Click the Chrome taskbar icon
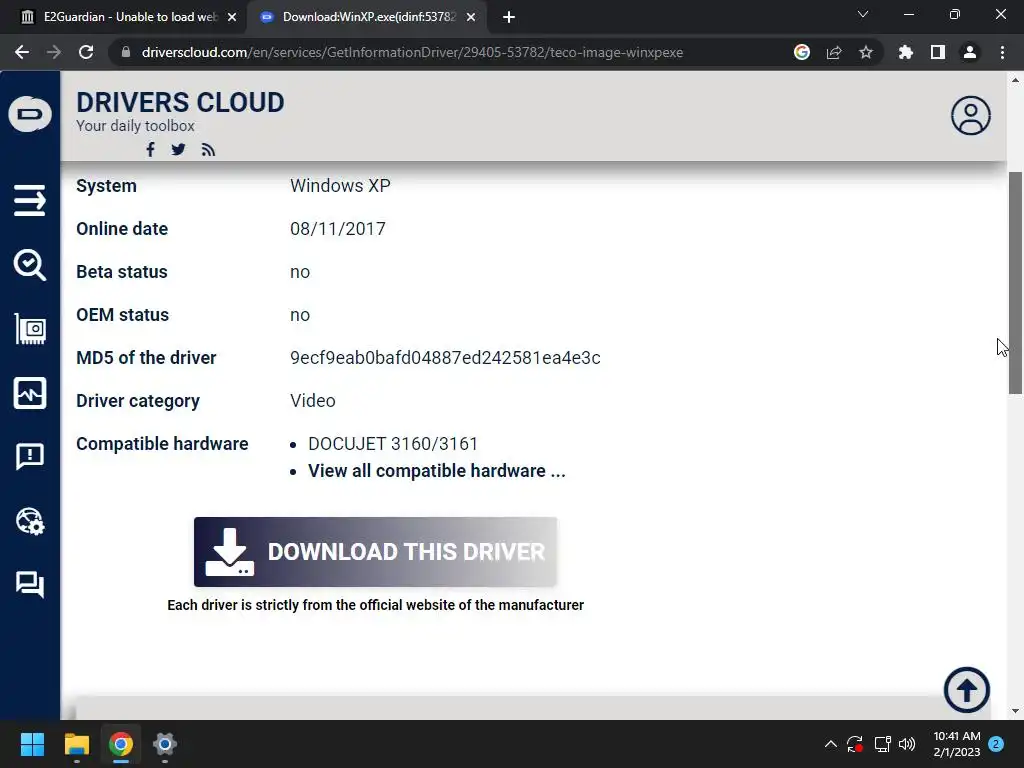The width and height of the screenshot is (1024, 768). [121, 744]
